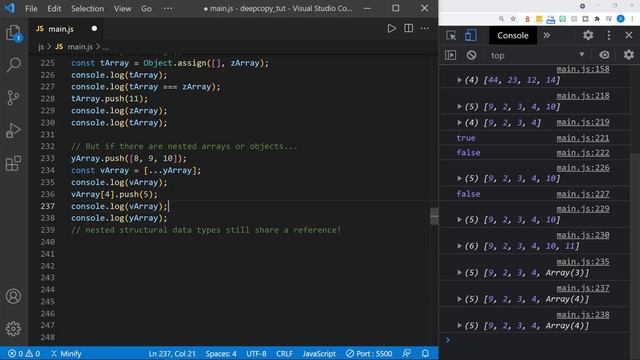
Task: Open source link main.js:235
Action: coord(583,261)
